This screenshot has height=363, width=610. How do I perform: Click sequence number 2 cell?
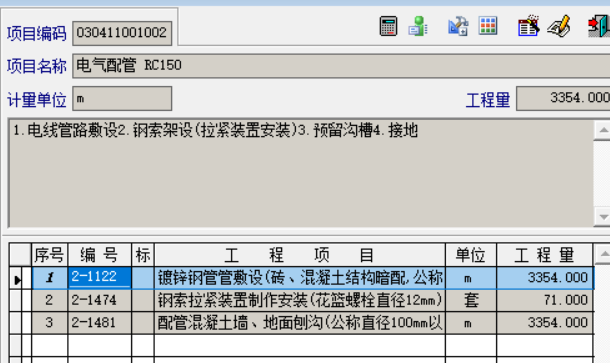pos(49,300)
